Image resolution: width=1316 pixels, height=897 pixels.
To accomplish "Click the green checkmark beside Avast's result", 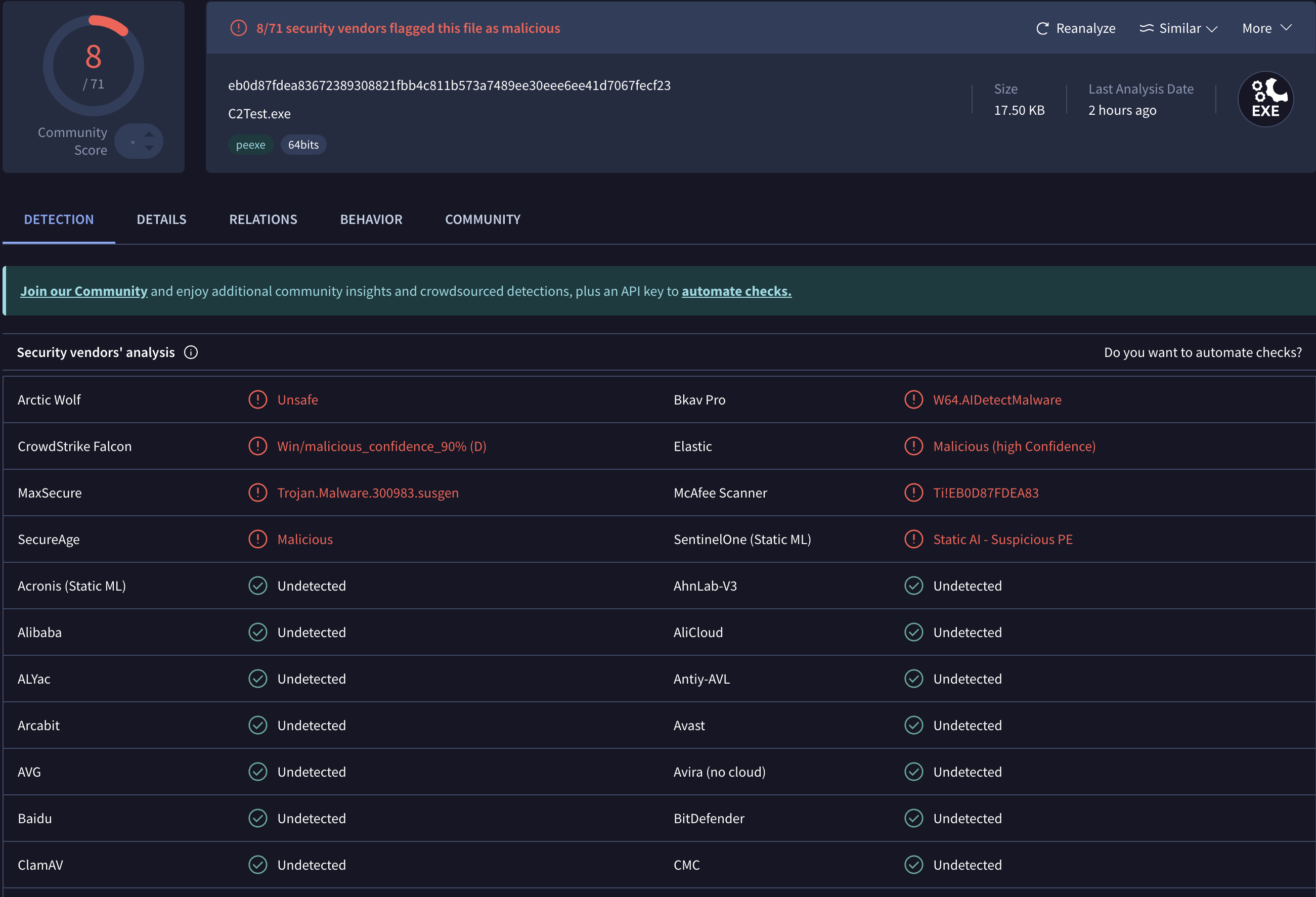I will coord(913,725).
